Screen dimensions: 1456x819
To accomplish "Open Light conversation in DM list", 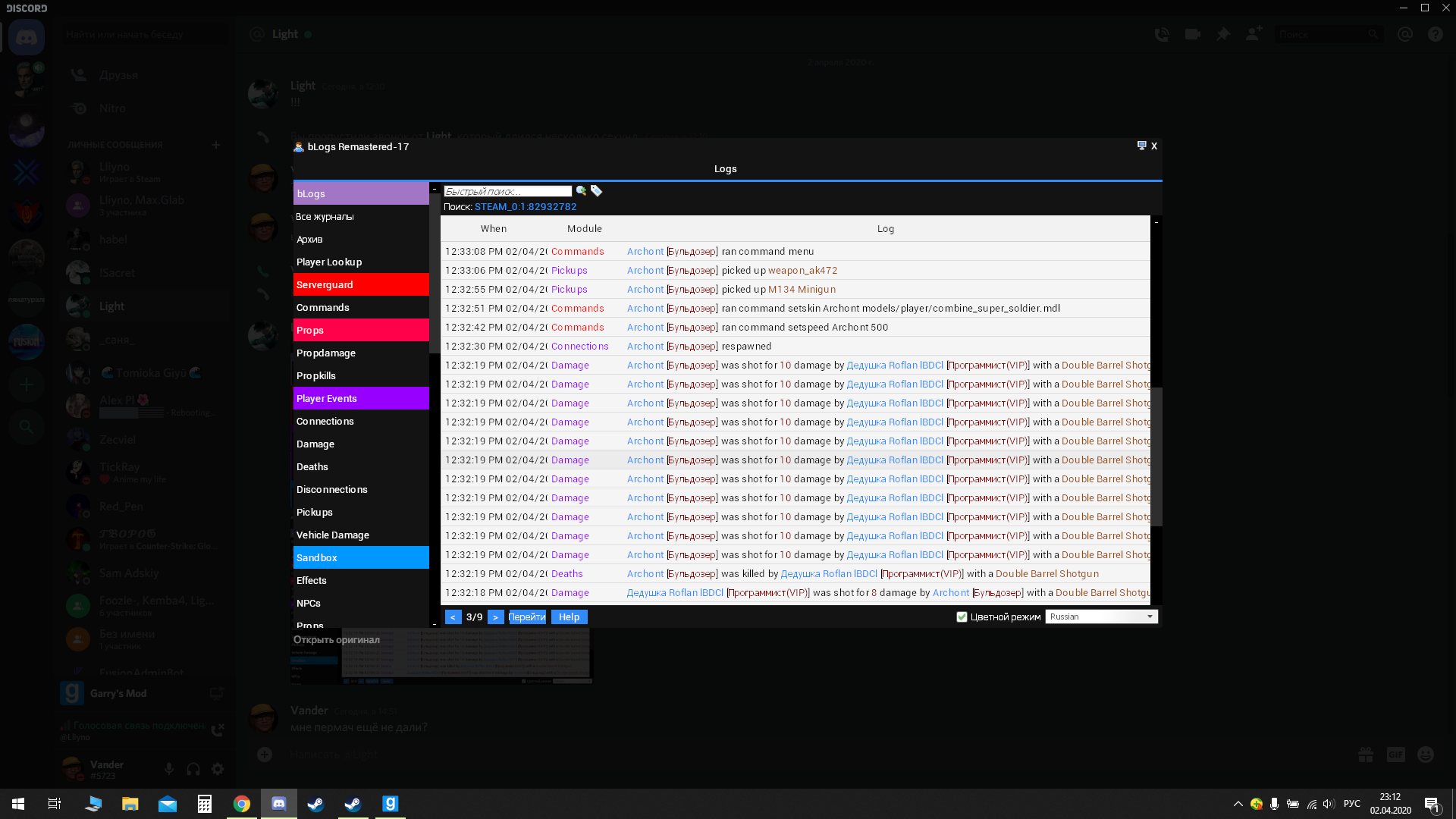I will pos(144,306).
